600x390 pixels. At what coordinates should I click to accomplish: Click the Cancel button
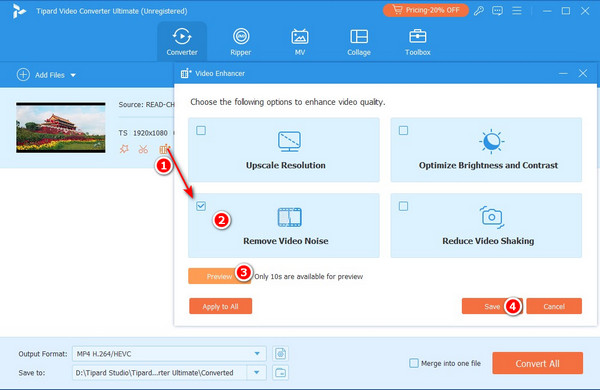click(554, 306)
